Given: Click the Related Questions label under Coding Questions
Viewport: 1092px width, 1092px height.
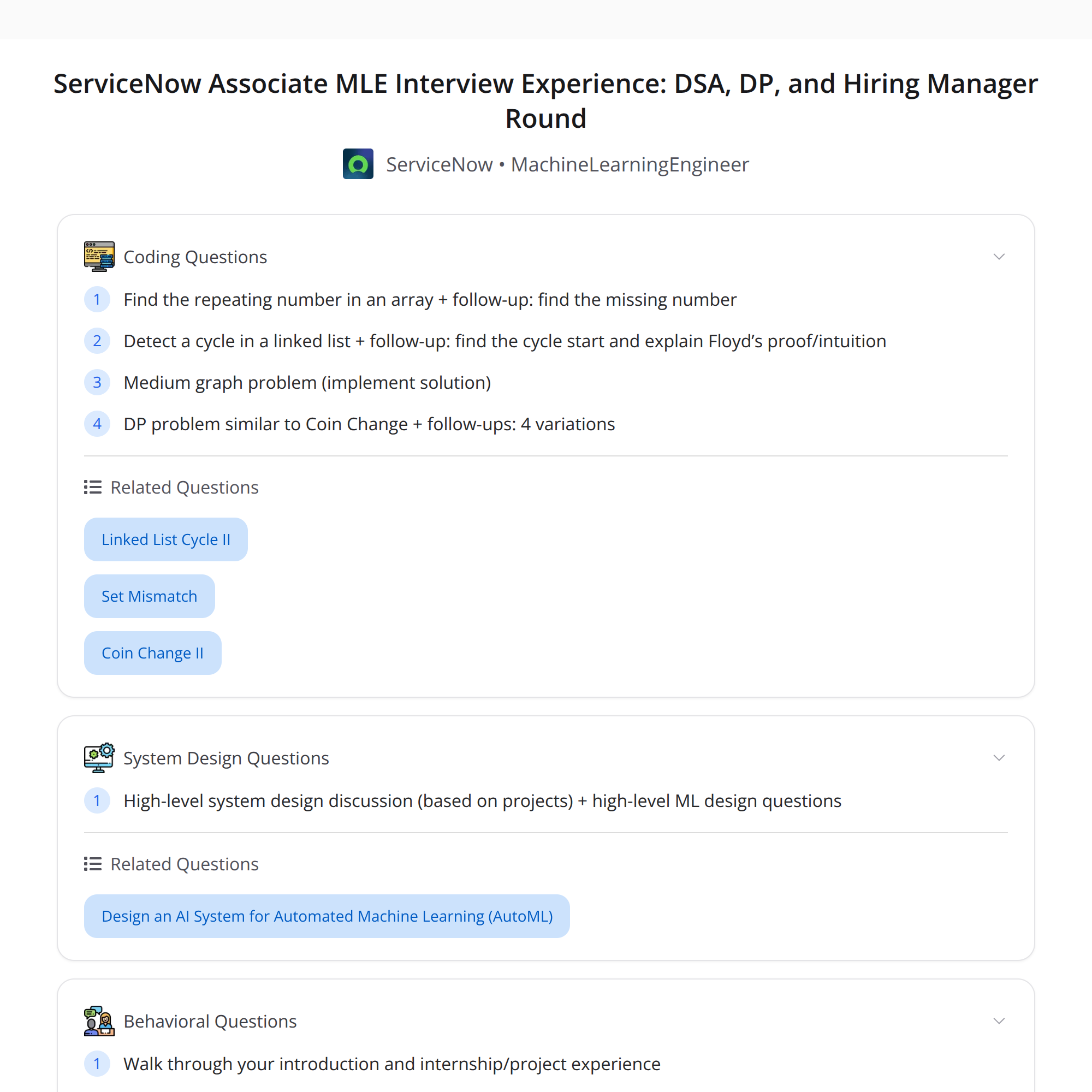Looking at the screenshot, I should point(184,487).
